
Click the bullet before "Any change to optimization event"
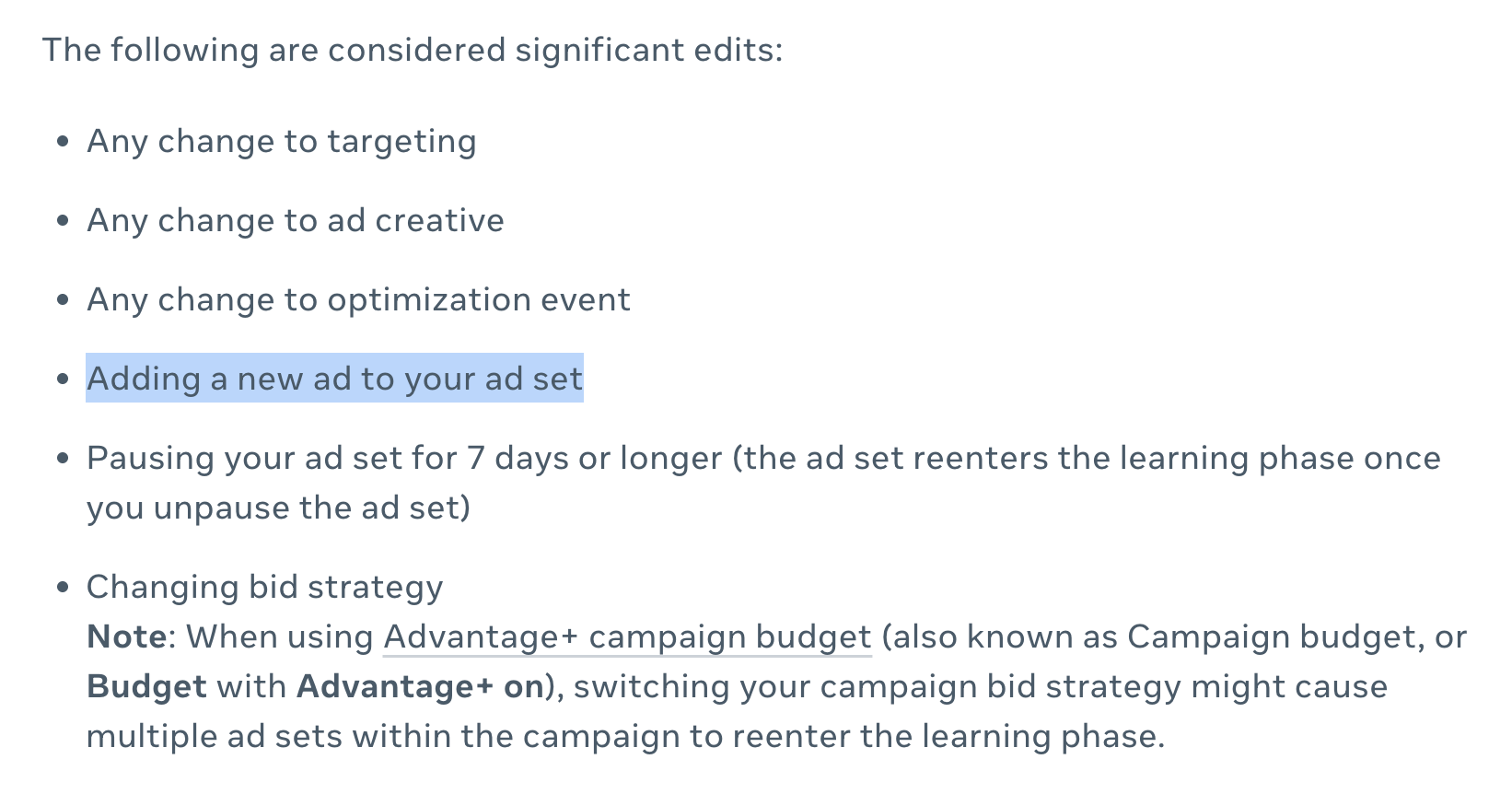coord(63,300)
